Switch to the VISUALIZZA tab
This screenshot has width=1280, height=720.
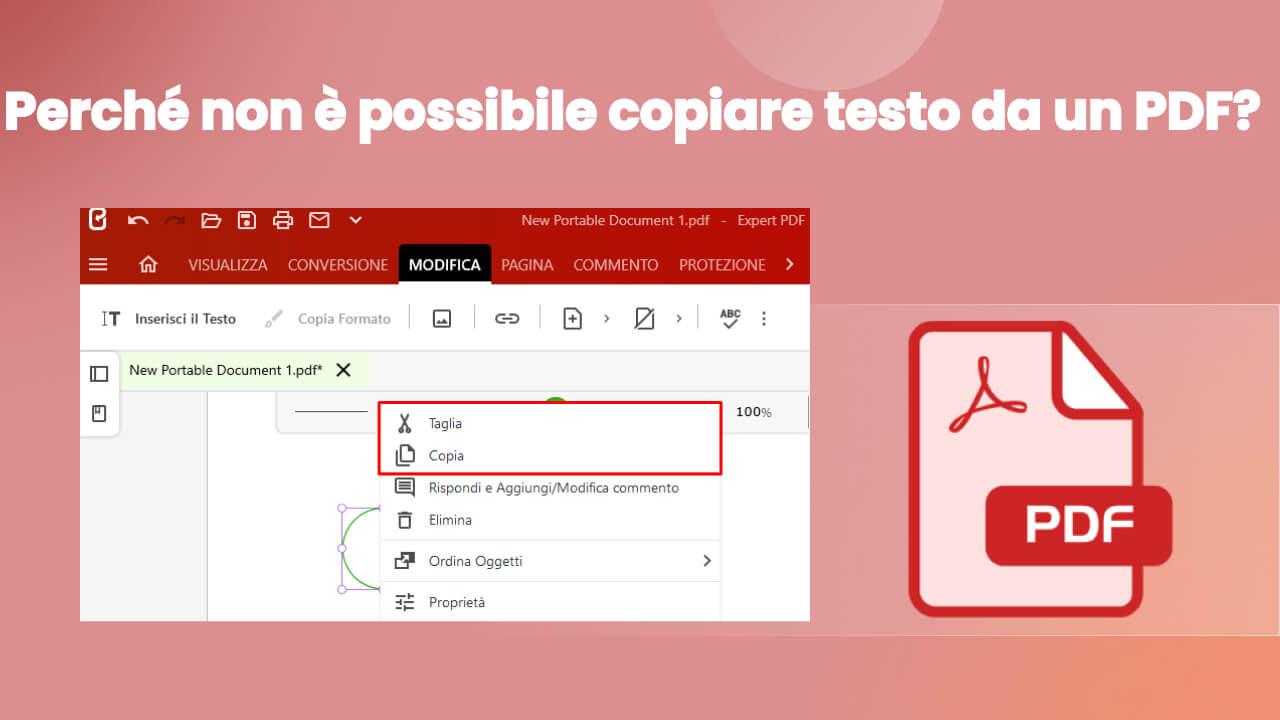point(228,265)
